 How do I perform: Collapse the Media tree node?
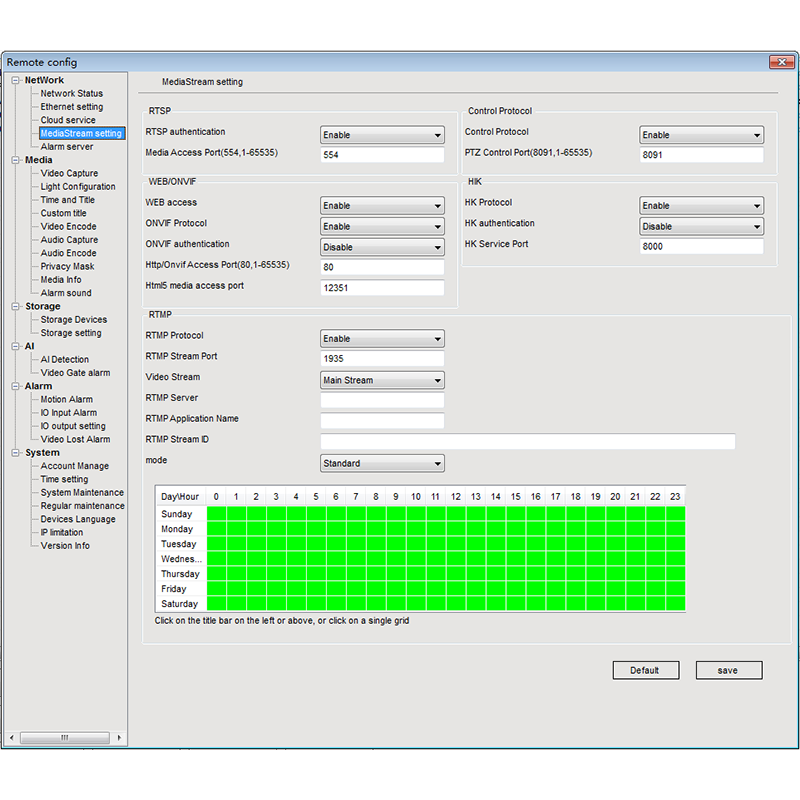click(16, 160)
